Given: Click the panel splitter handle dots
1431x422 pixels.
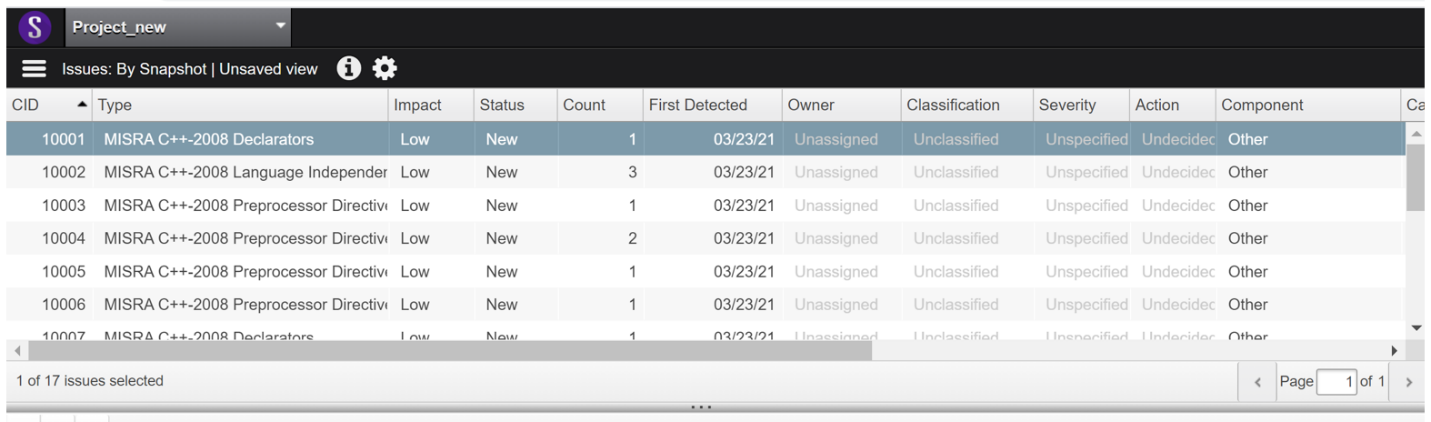Looking at the screenshot, I should [x=701, y=407].
